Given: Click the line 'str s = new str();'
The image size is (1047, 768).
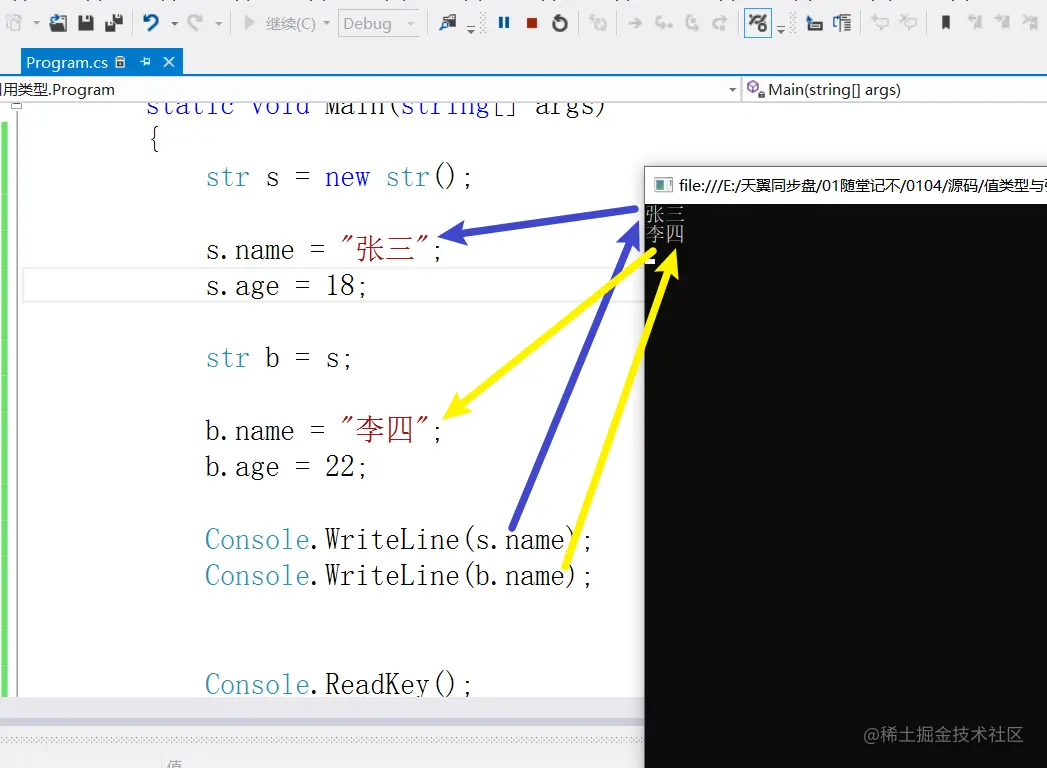Looking at the screenshot, I should [339, 178].
